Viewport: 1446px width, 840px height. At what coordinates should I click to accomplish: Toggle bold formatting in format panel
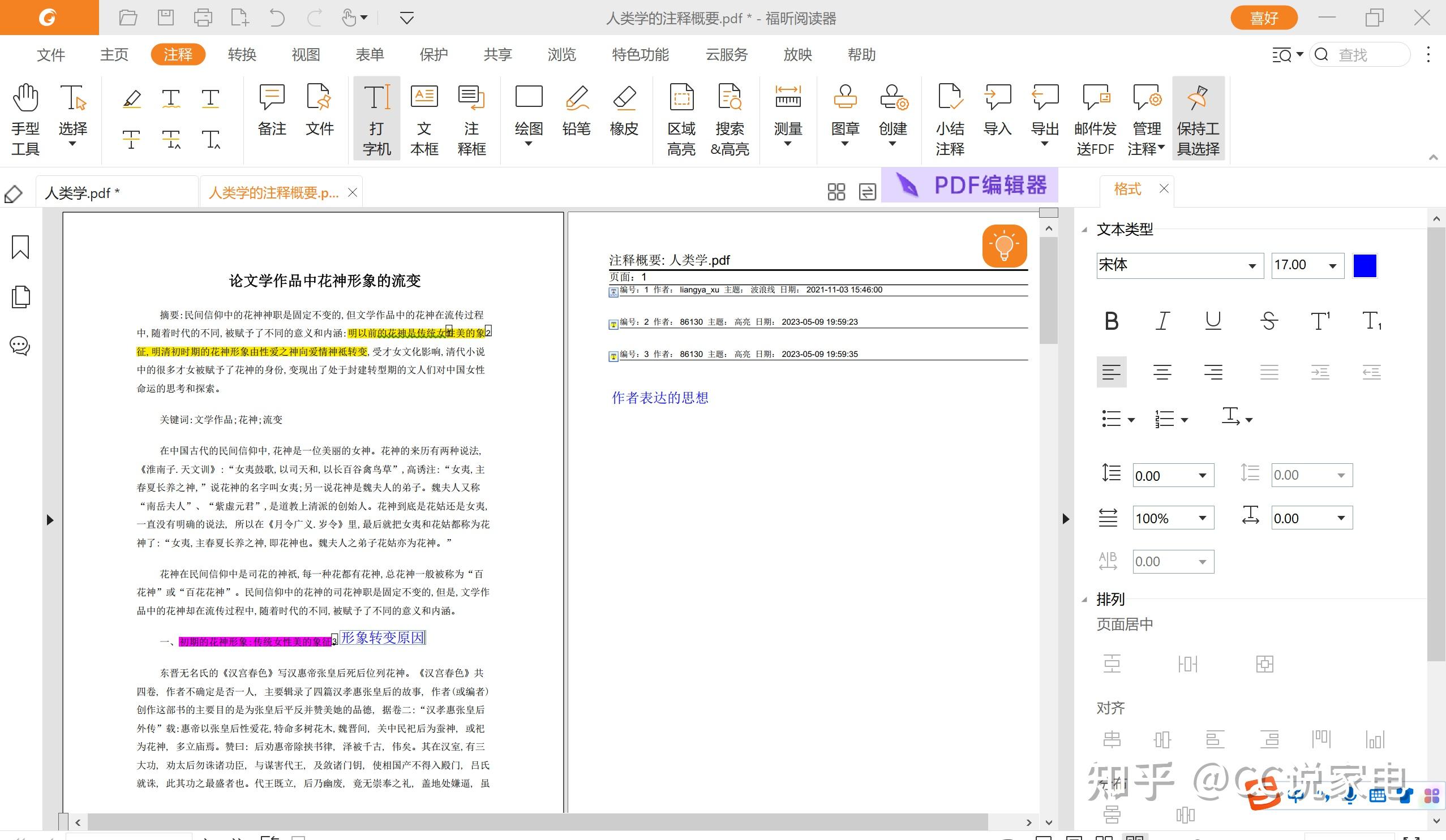[x=1112, y=321]
